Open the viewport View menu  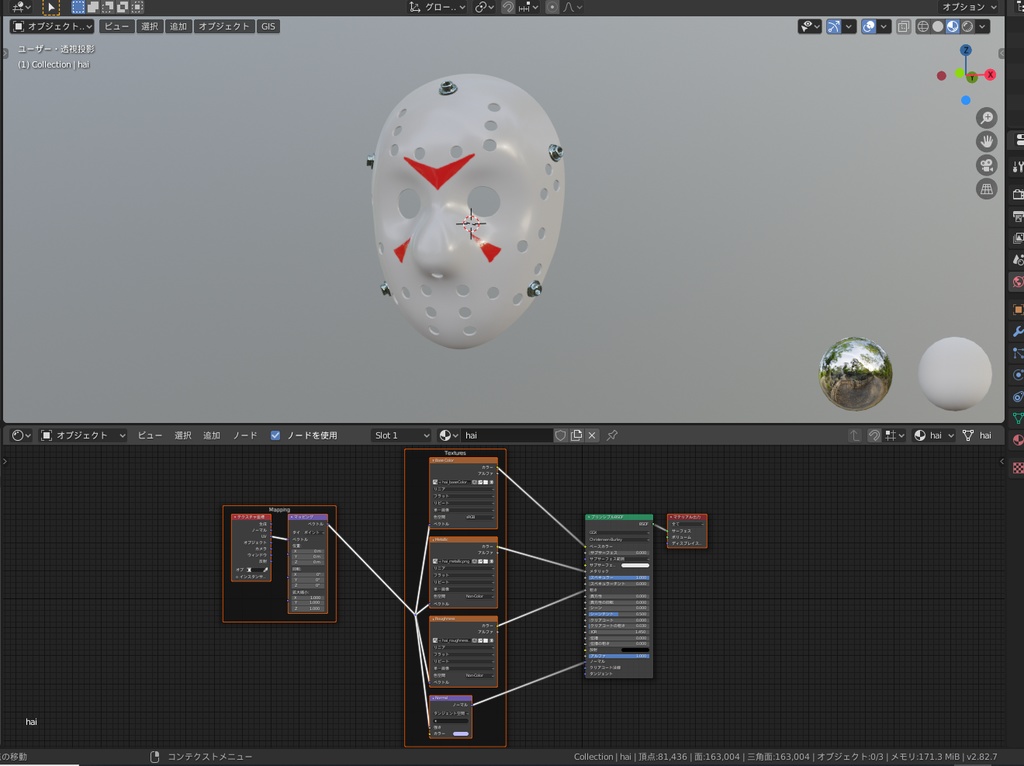117,26
